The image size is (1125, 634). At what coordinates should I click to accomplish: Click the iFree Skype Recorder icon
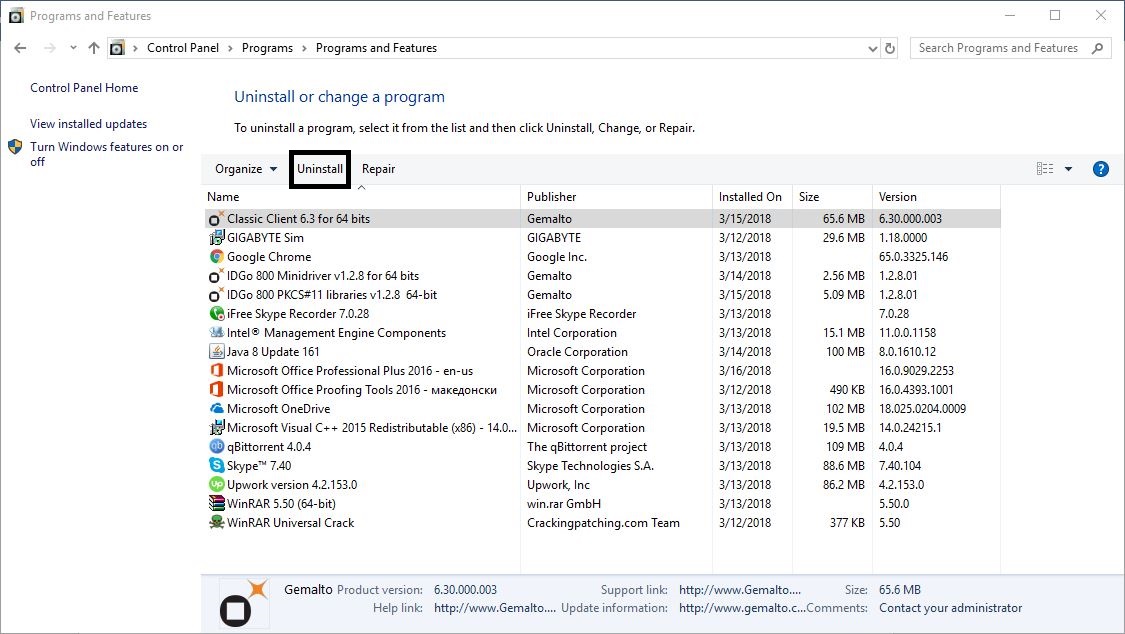[x=216, y=313]
